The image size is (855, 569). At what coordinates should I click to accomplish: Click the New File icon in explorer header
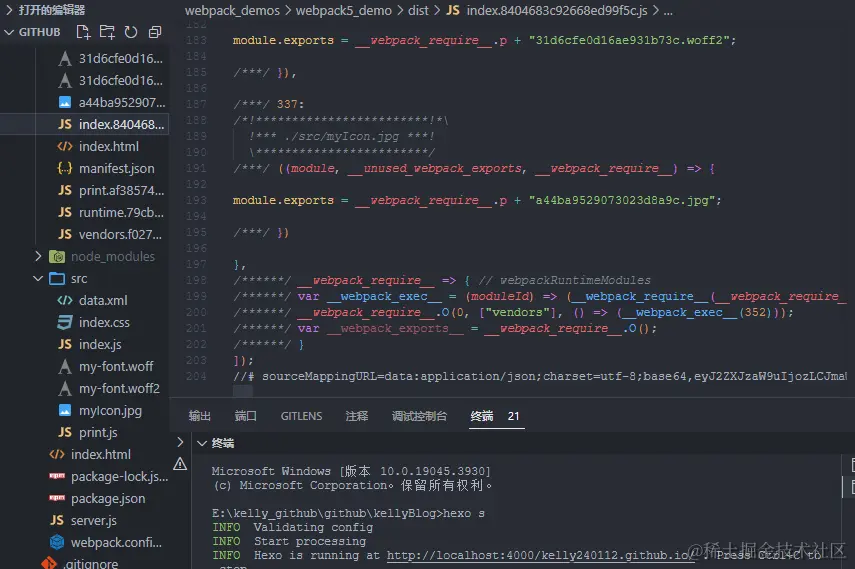coord(83,32)
